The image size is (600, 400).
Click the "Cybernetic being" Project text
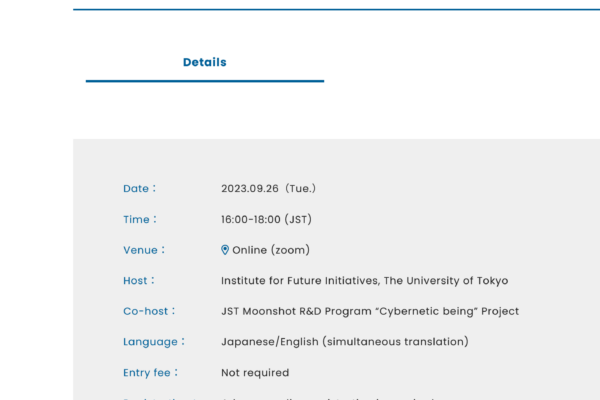point(447,311)
